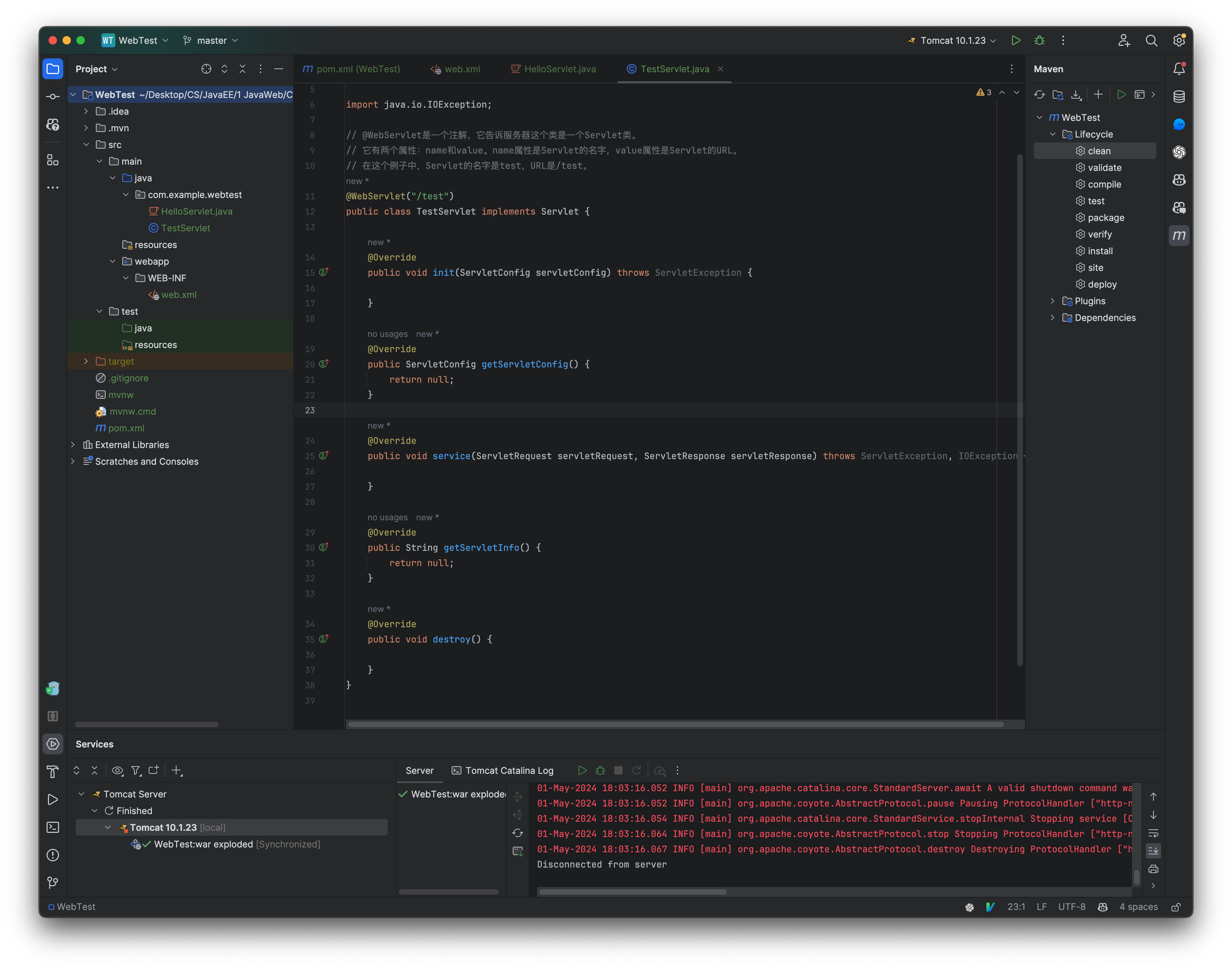Run Maven build green arrow

(1121, 95)
